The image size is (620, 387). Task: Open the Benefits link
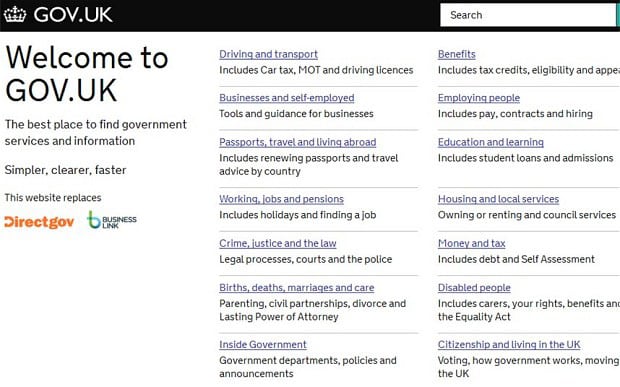(x=457, y=54)
